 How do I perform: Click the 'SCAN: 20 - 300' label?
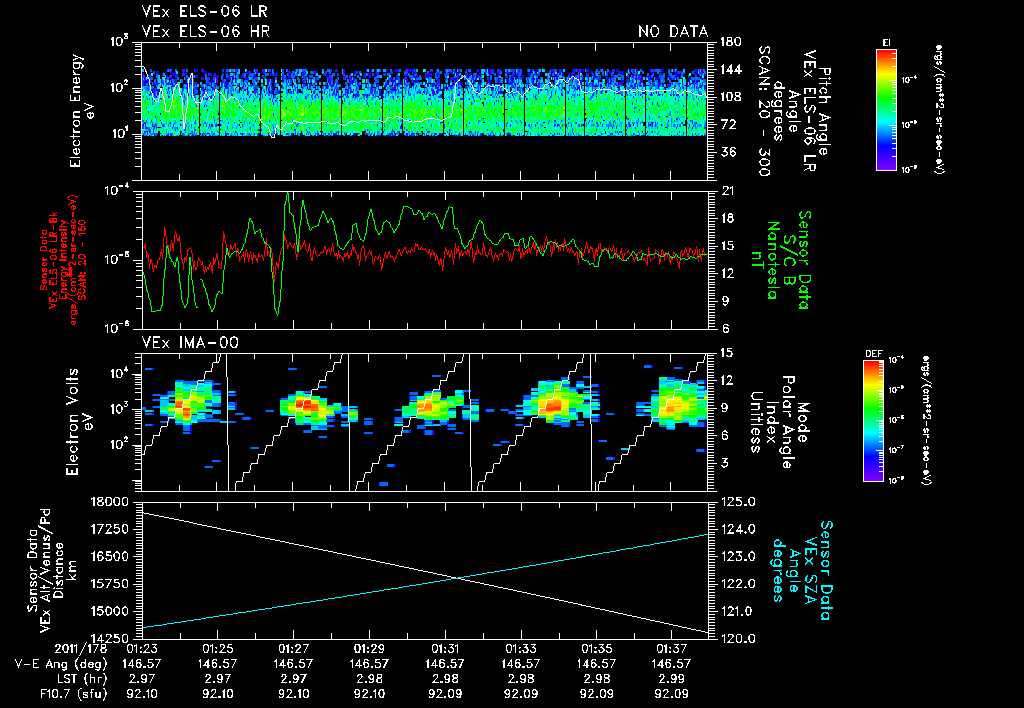click(x=763, y=111)
